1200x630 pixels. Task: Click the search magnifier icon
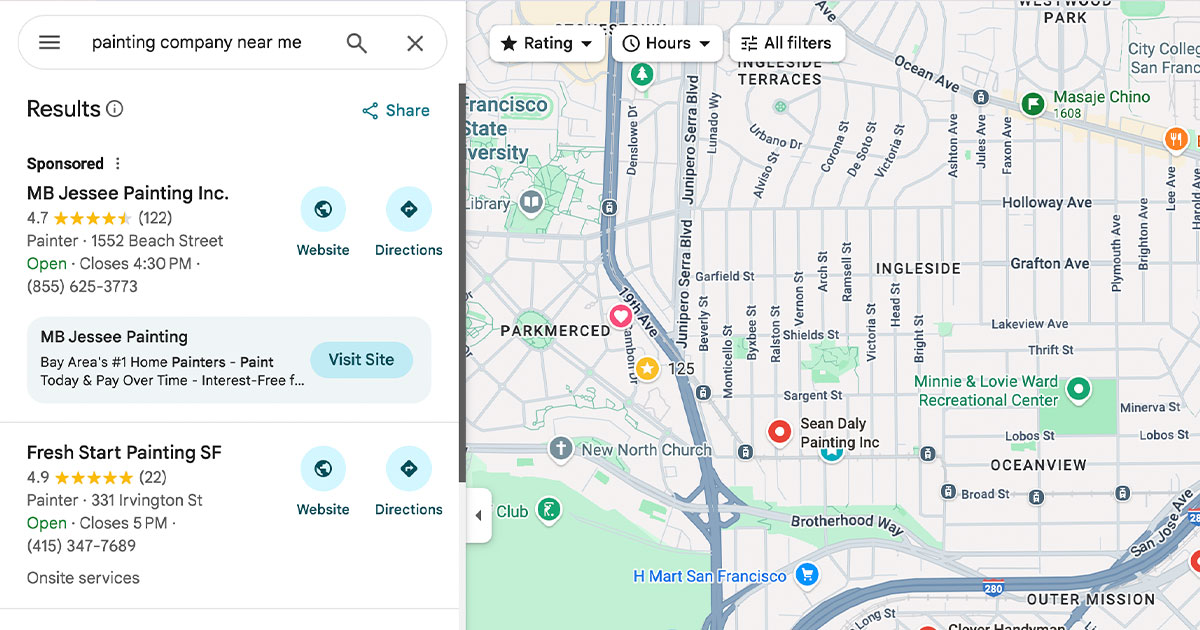click(356, 43)
